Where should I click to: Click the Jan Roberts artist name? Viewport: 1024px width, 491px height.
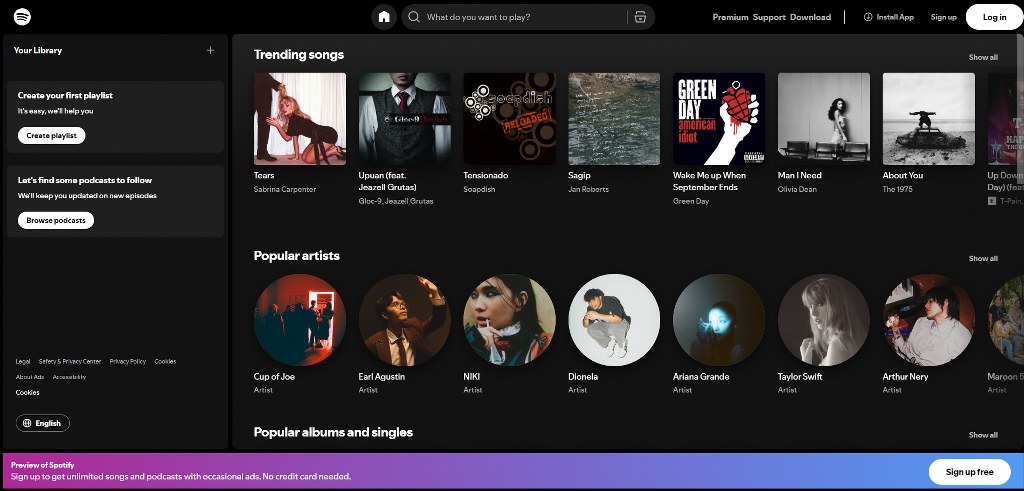click(x=588, y=189)
